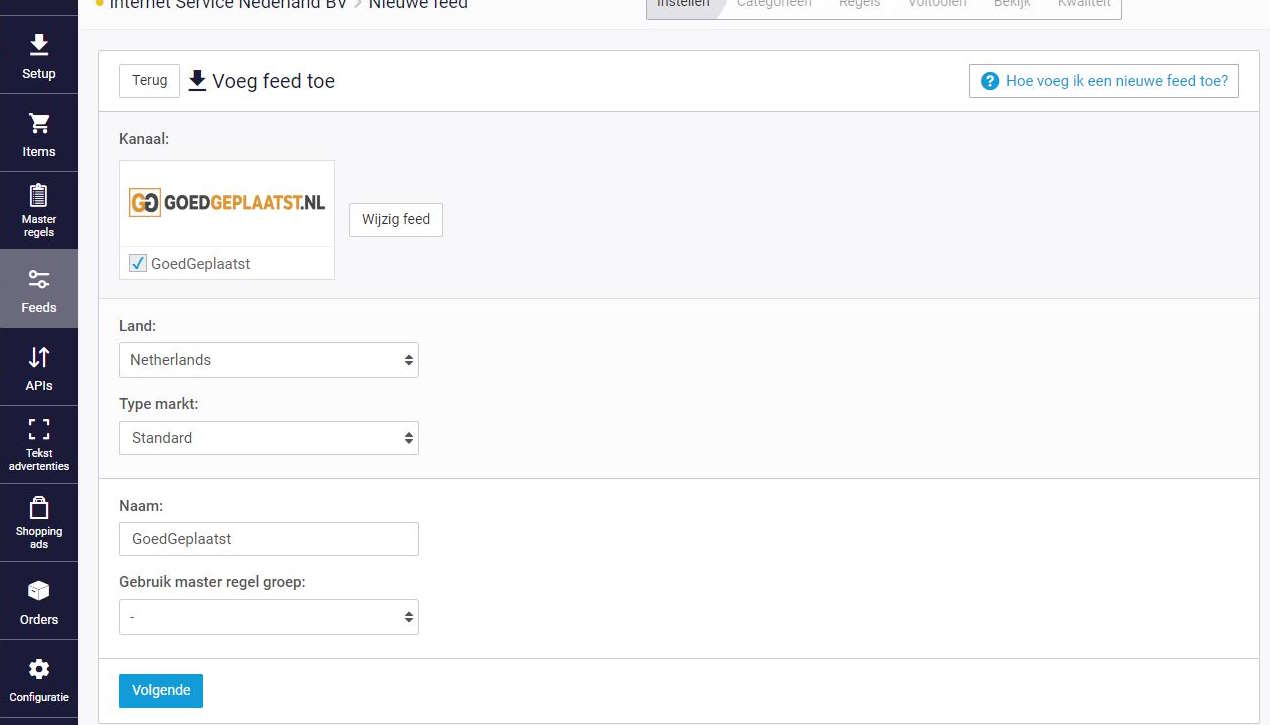This screenshot has height=725, width=1270.
Task: Open the Orders box section
Action: pos(39,601)
